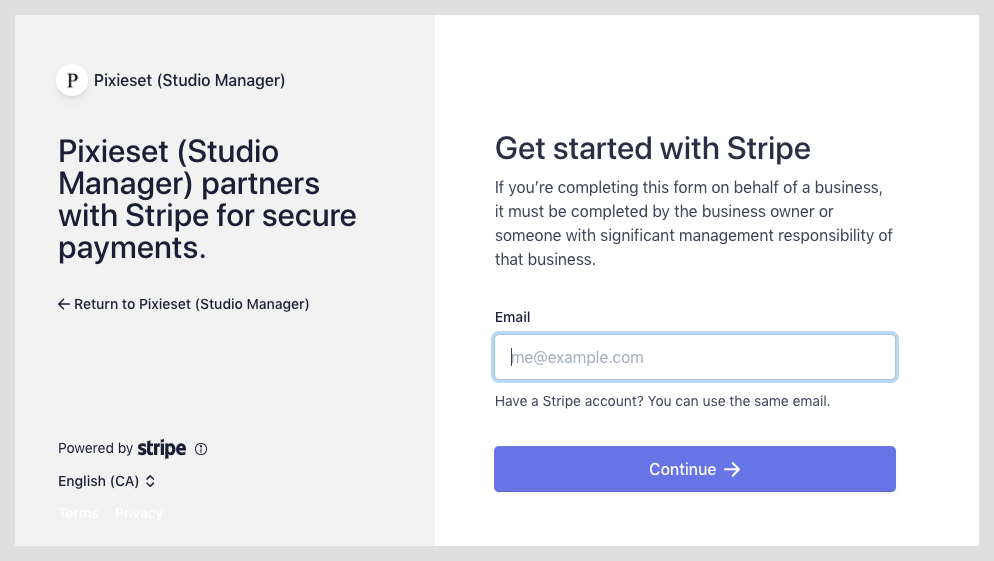Click the round Pixieset "P" logo icon

click(x=72, y=81)
